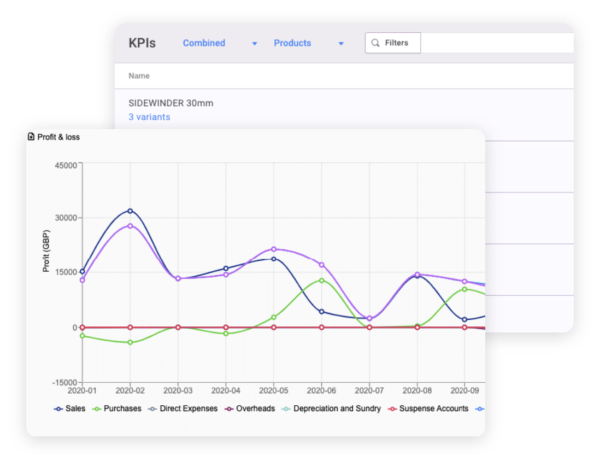This screenshot has width=600, height=467.
Task: Open the Products dropdown
Action: pos(292,43)
